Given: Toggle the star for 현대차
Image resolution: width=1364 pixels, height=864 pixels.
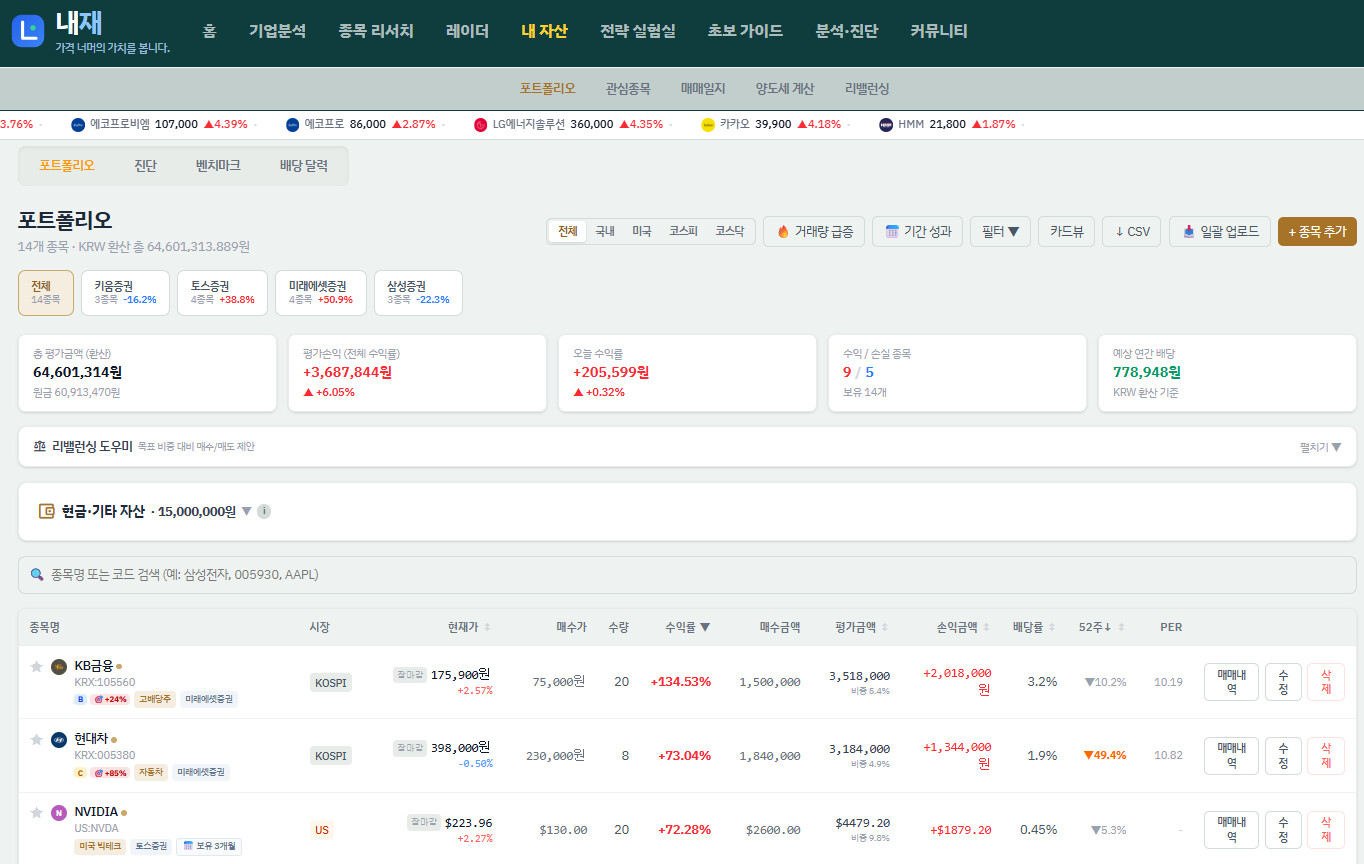Looking at the screenshot, I should click(x=36, y=739).
